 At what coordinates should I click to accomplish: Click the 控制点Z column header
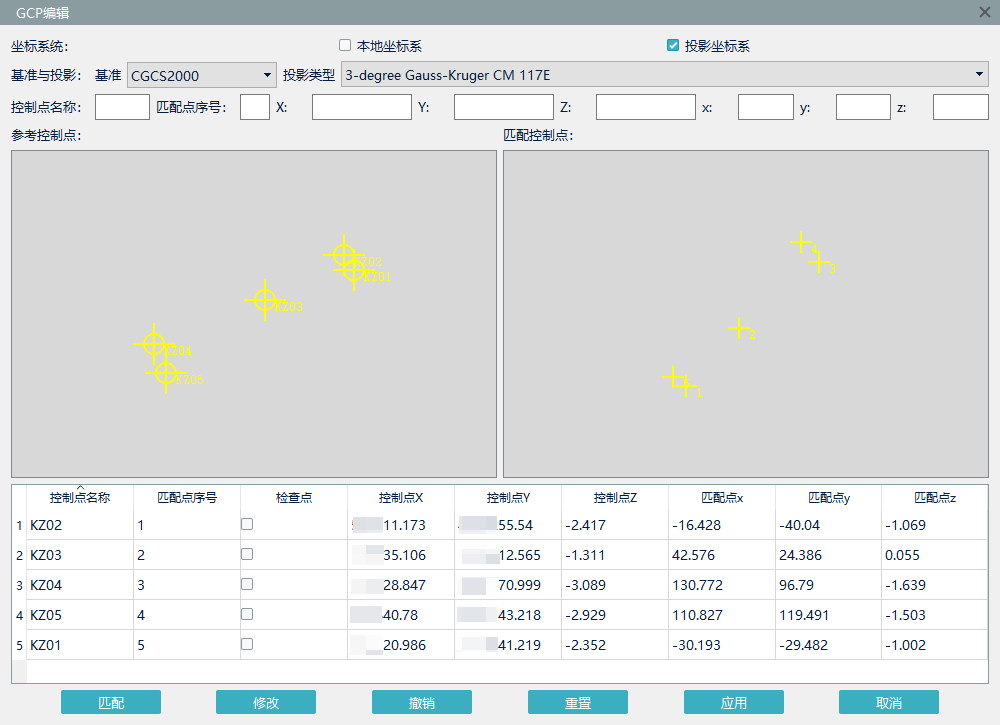615,497
